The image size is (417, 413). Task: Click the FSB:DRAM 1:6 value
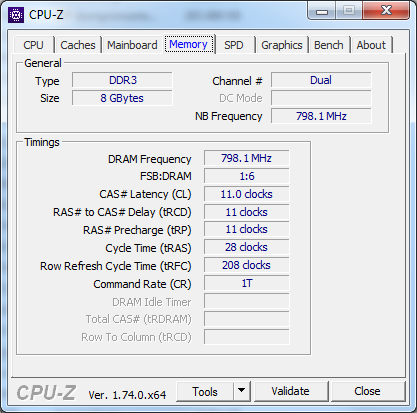pos(247,176)
